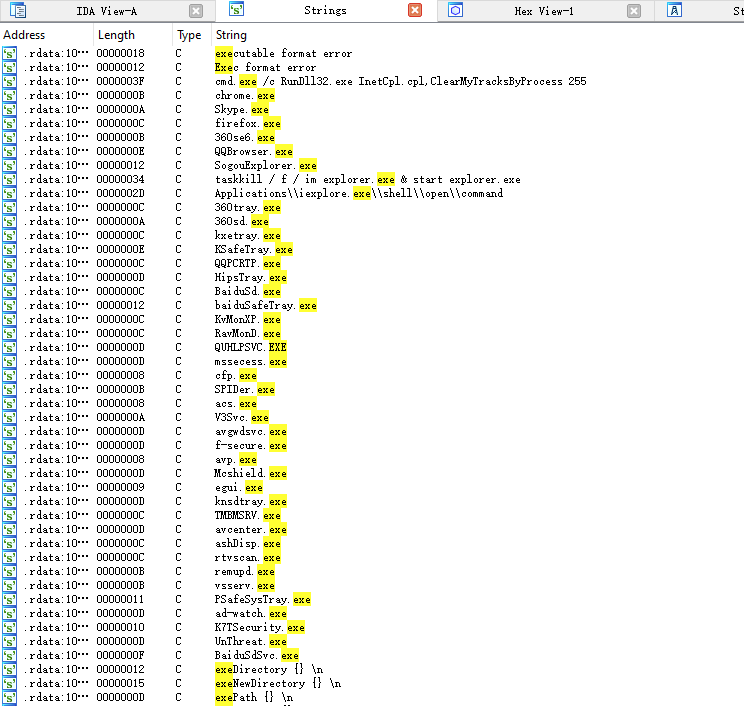The image size is (744, 706).
Task: Click string icon of 'executable format error' row
Action: click(9, 54)
